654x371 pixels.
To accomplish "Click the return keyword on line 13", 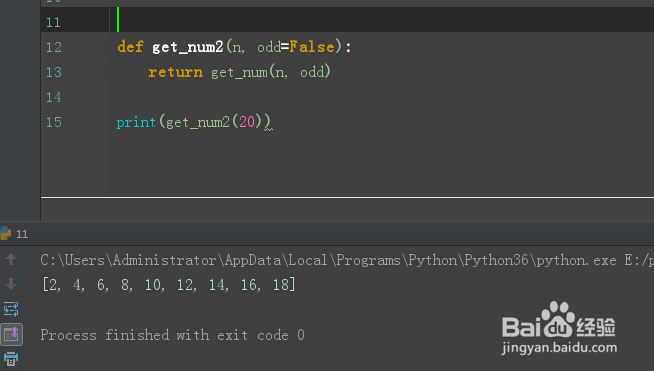I will (176, 72).
